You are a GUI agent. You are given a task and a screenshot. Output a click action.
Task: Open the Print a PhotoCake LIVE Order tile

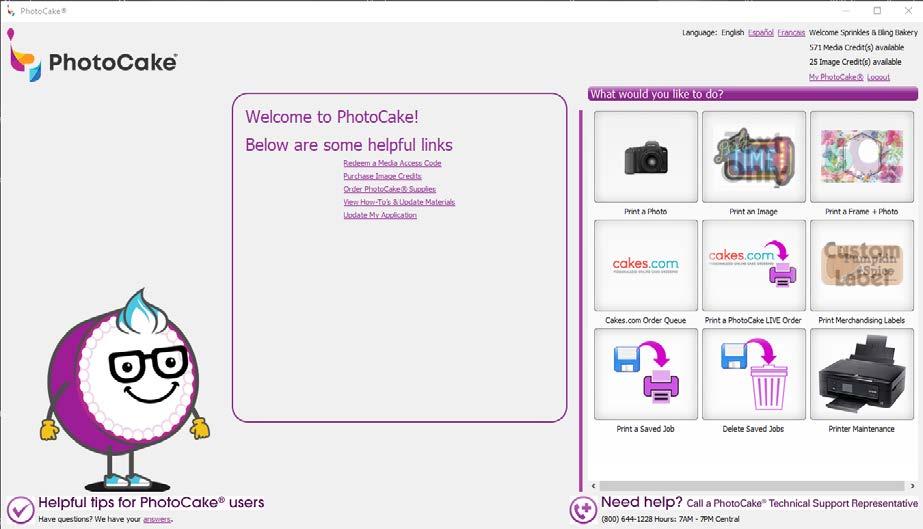(753, 265)
